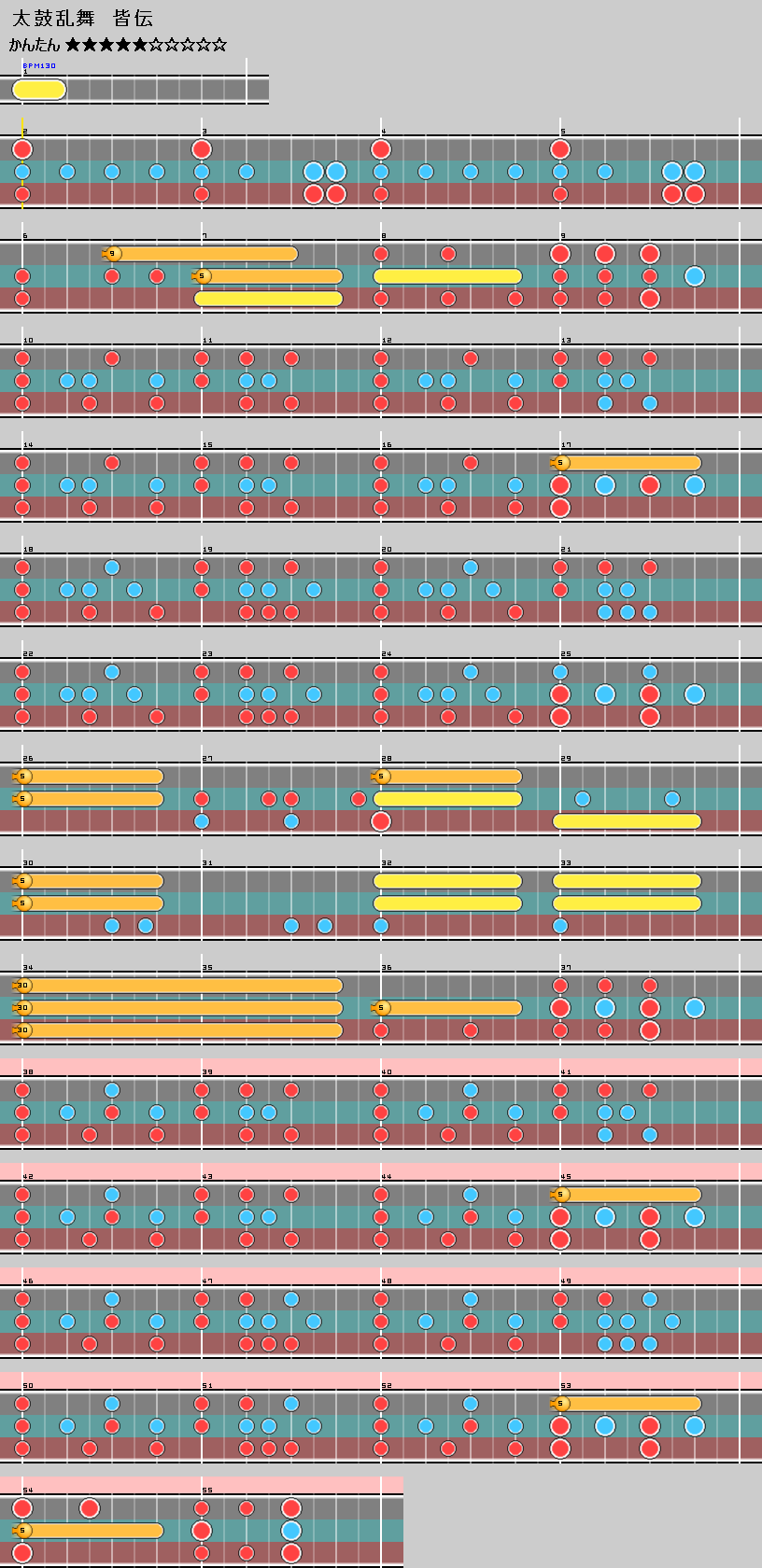The width and height of the screenshot is (762, 1568).
Task: Click the song title 太鼓乱舞 皆伝
Action: point(82,19)
